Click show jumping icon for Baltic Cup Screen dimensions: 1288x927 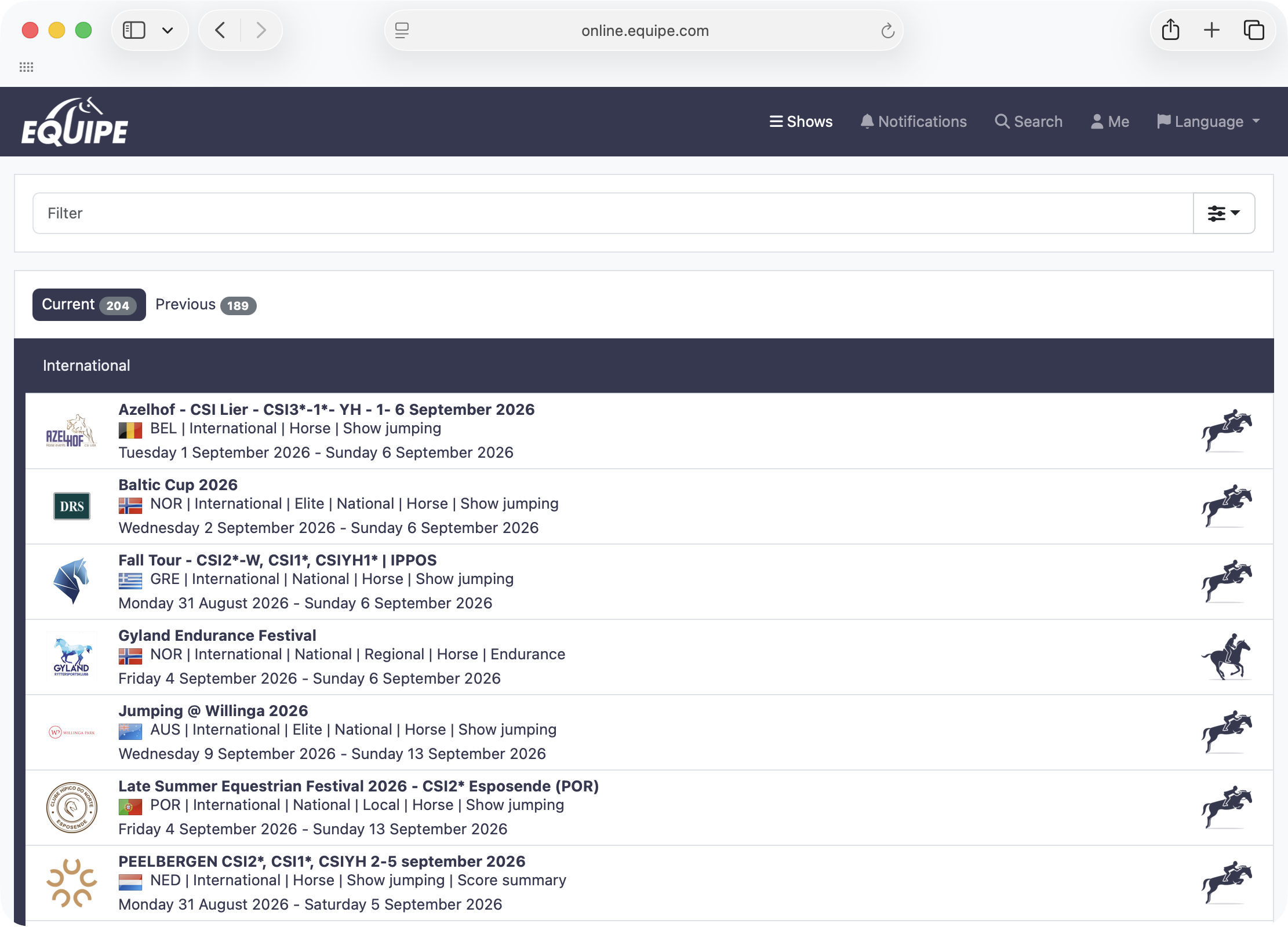pyautogui.click(x=1226, y=506)
